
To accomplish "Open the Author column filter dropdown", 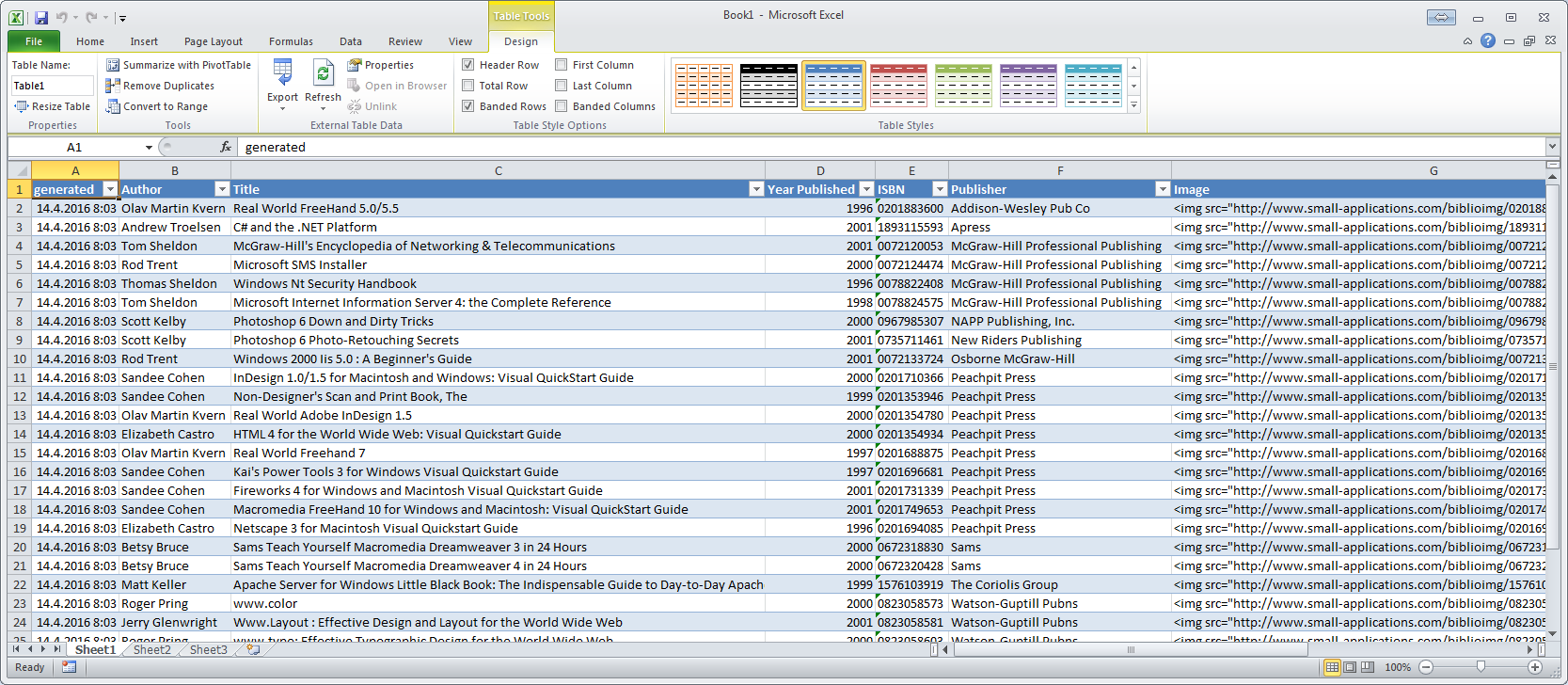I will [222, 189].
